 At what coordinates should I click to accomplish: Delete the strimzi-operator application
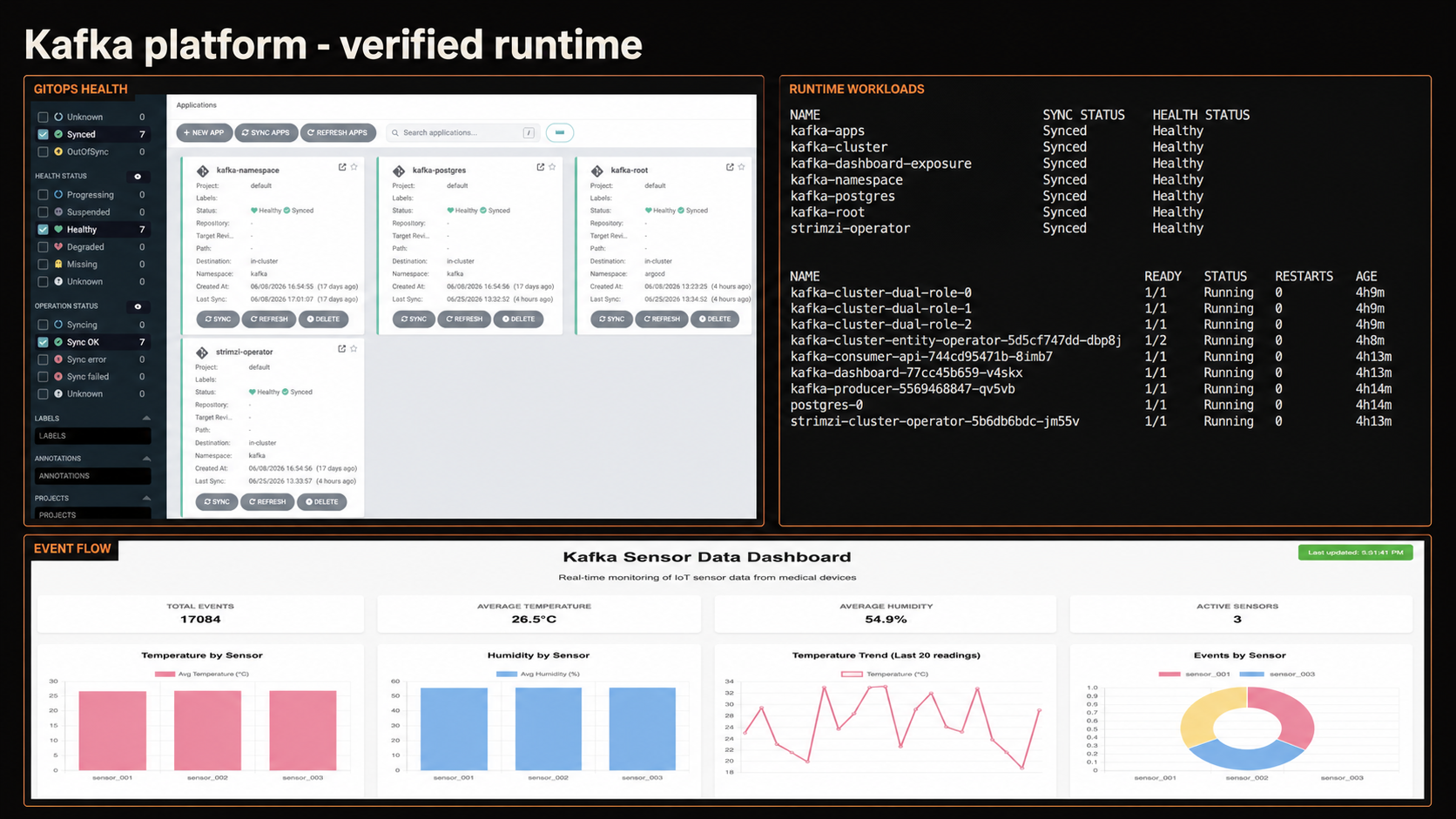pyautogui.click(x=321, y=502)
